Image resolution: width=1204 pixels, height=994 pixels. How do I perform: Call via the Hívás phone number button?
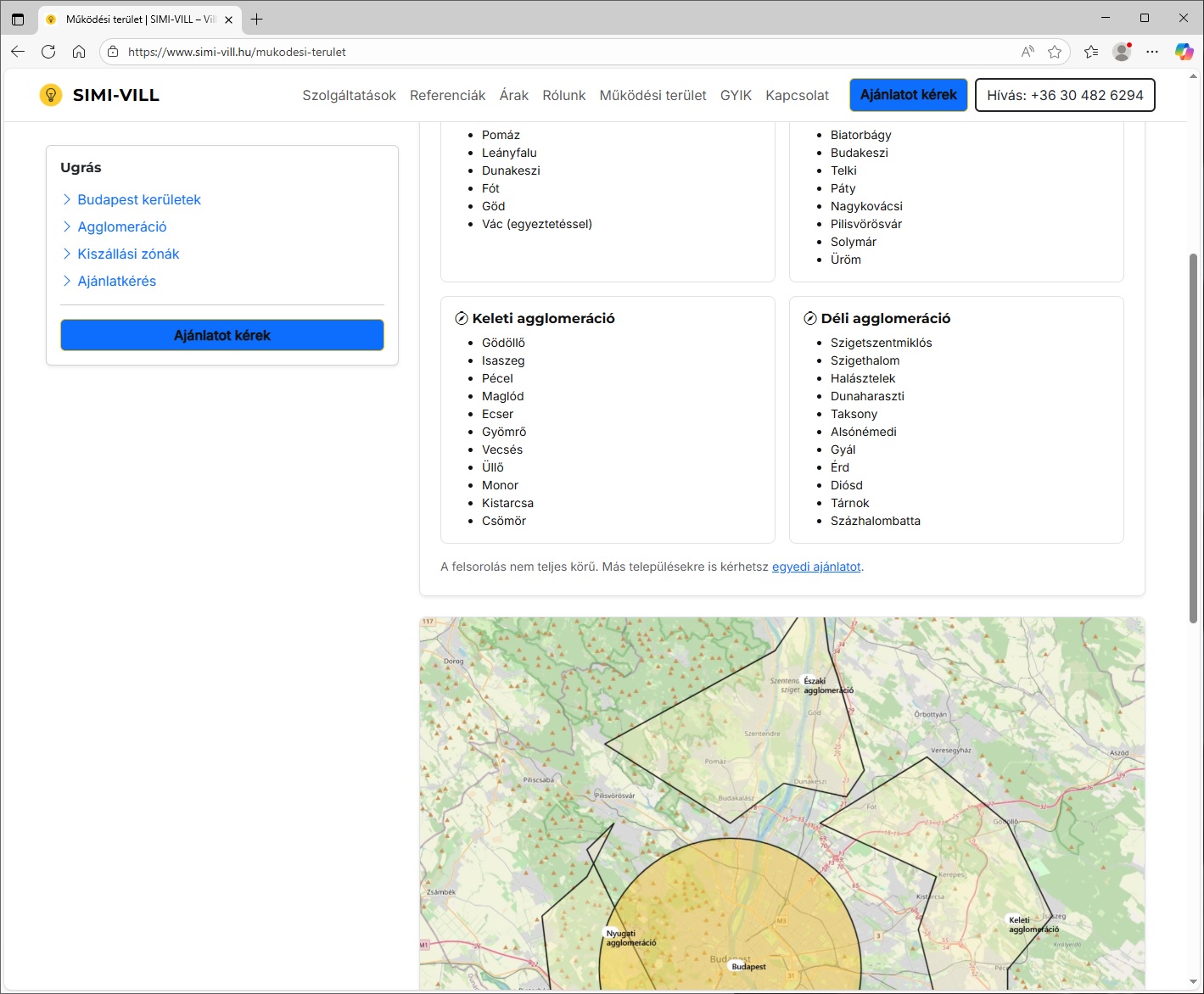[x=1065, y=95]
